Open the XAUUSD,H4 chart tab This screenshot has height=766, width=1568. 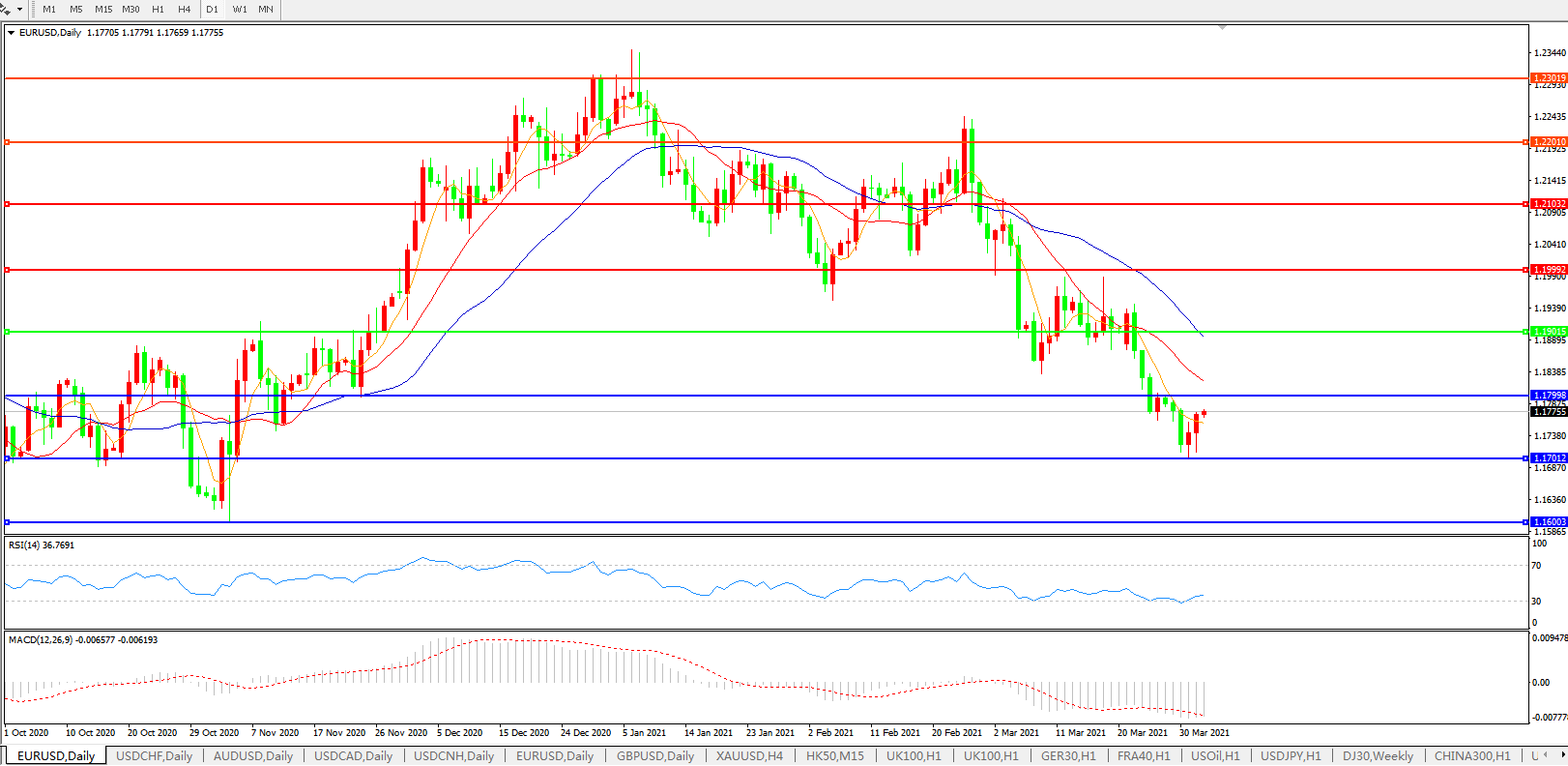tap(749, 756)
